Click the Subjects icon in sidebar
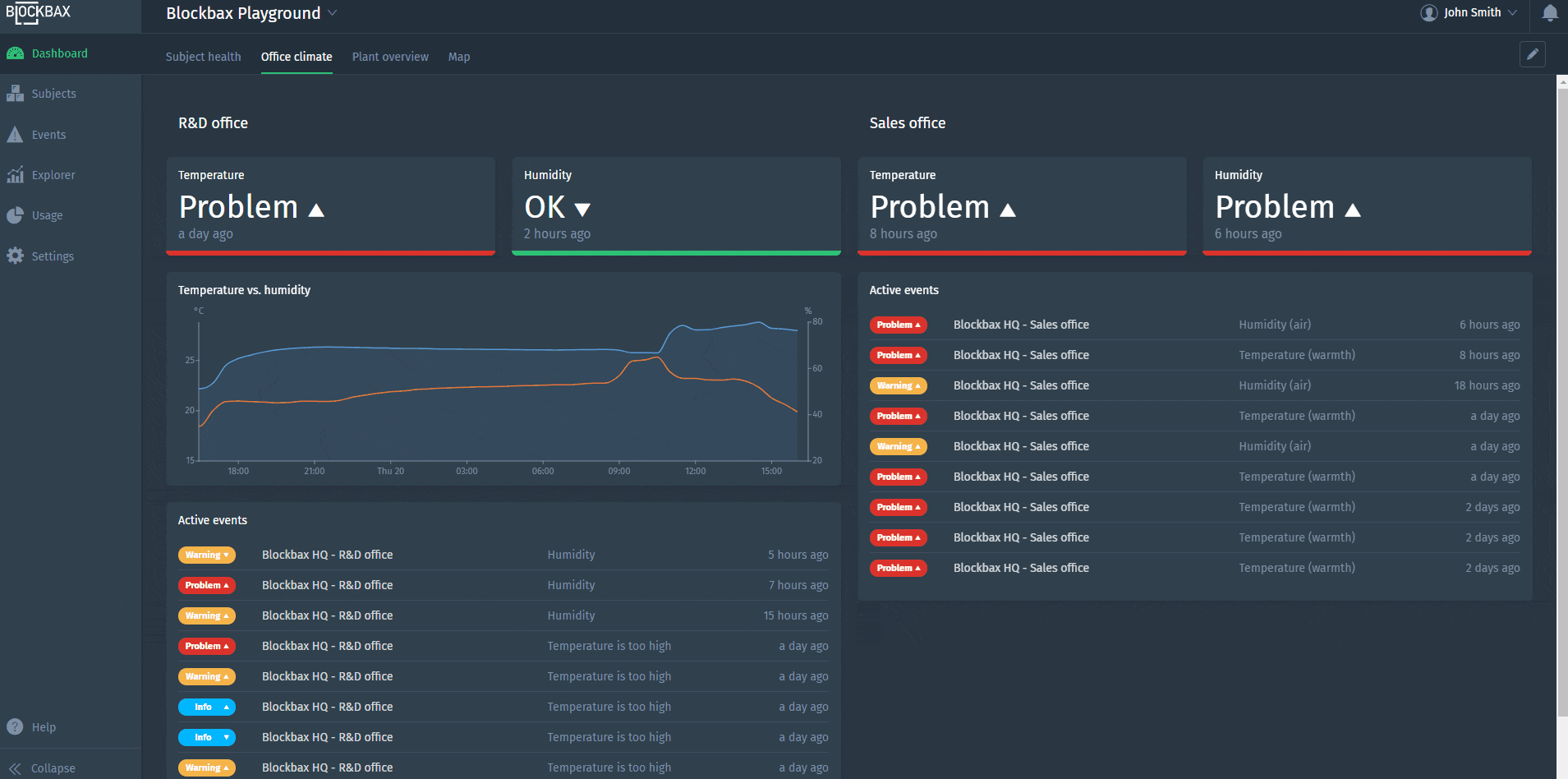Screen dimensions: 1568x779 pyautogui.click(x=15, y=94)
